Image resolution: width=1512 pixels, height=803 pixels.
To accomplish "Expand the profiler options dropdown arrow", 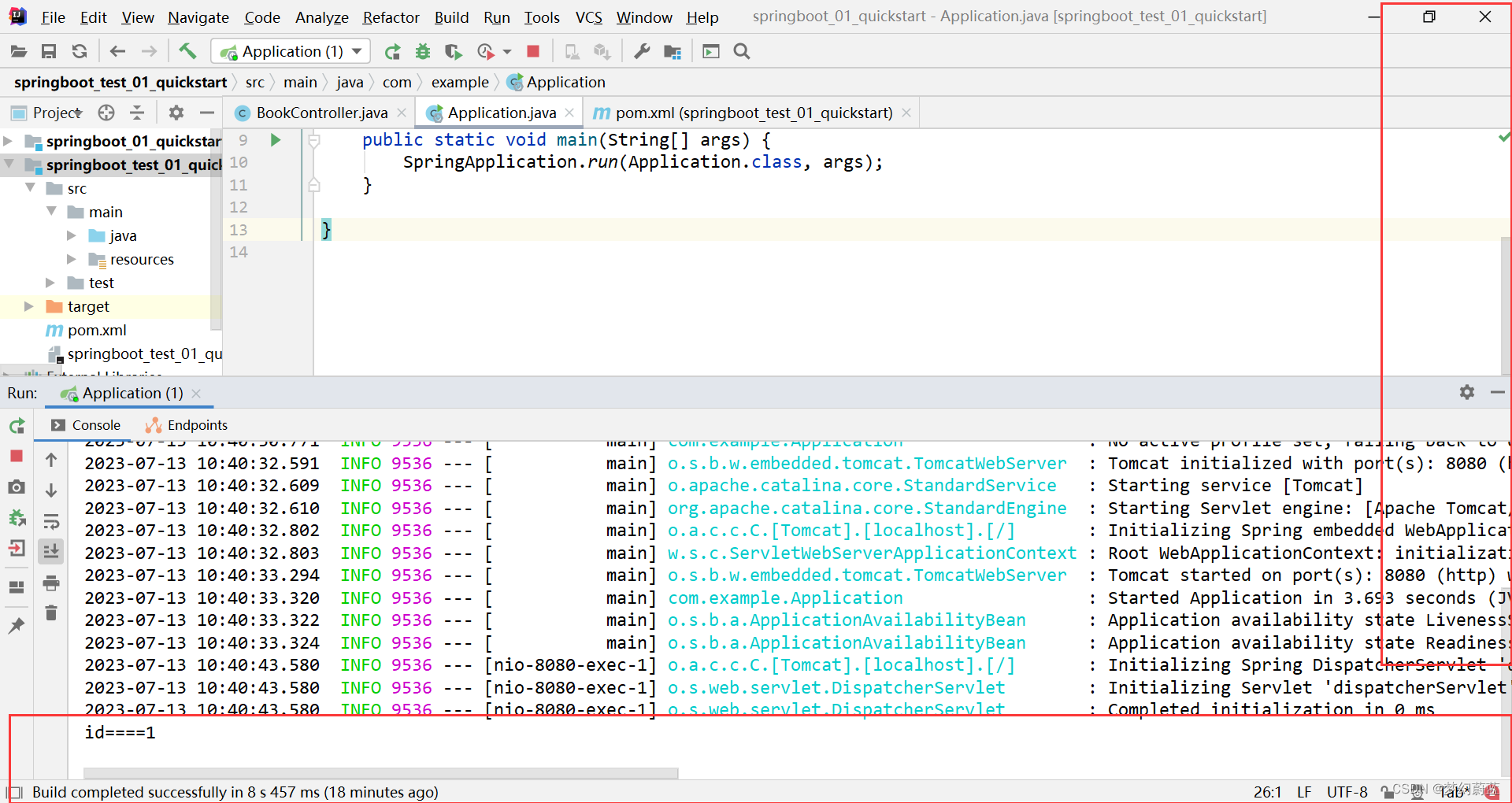I will point(507,51).
